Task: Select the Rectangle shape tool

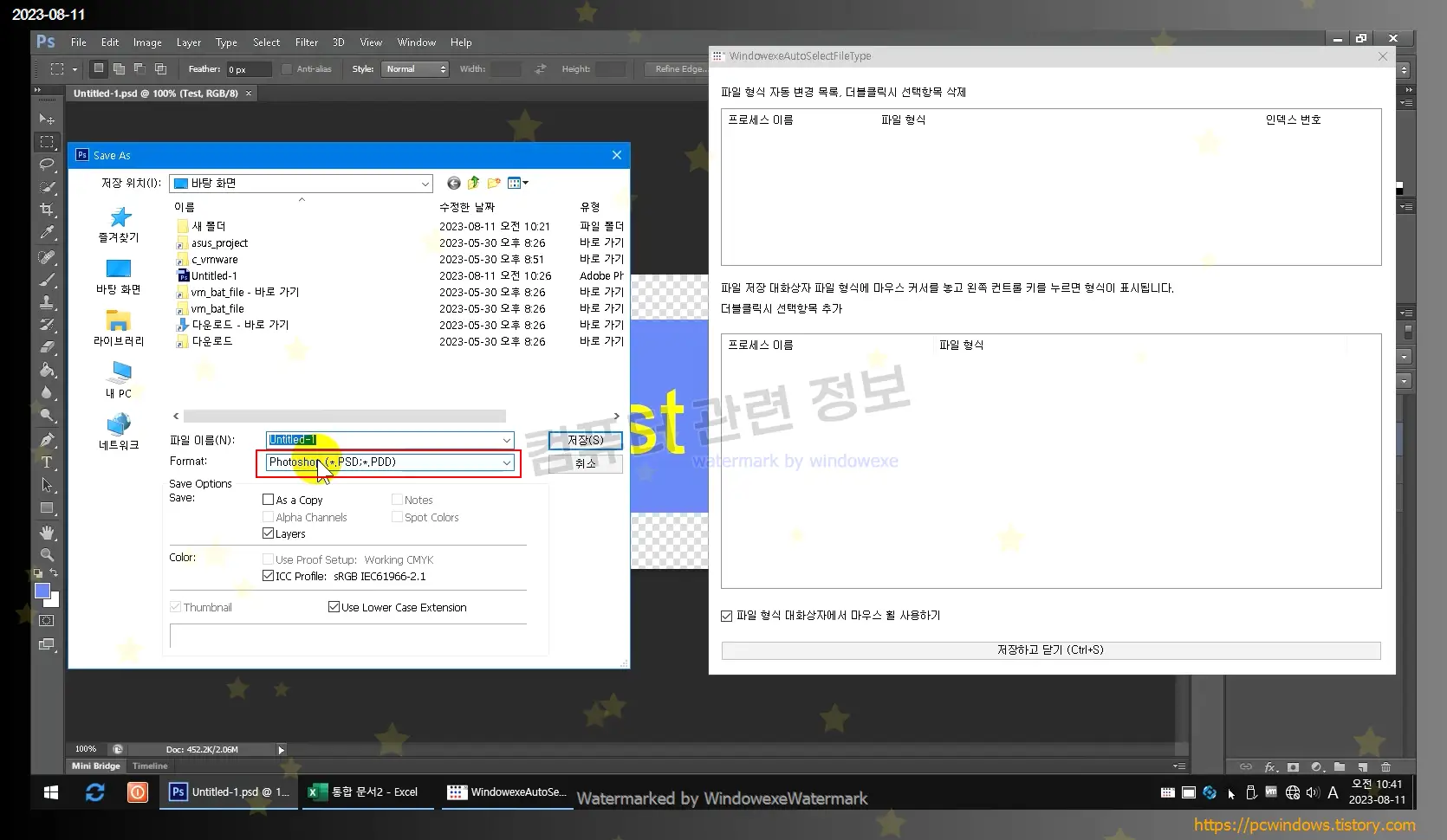Action: pos(47,508)
